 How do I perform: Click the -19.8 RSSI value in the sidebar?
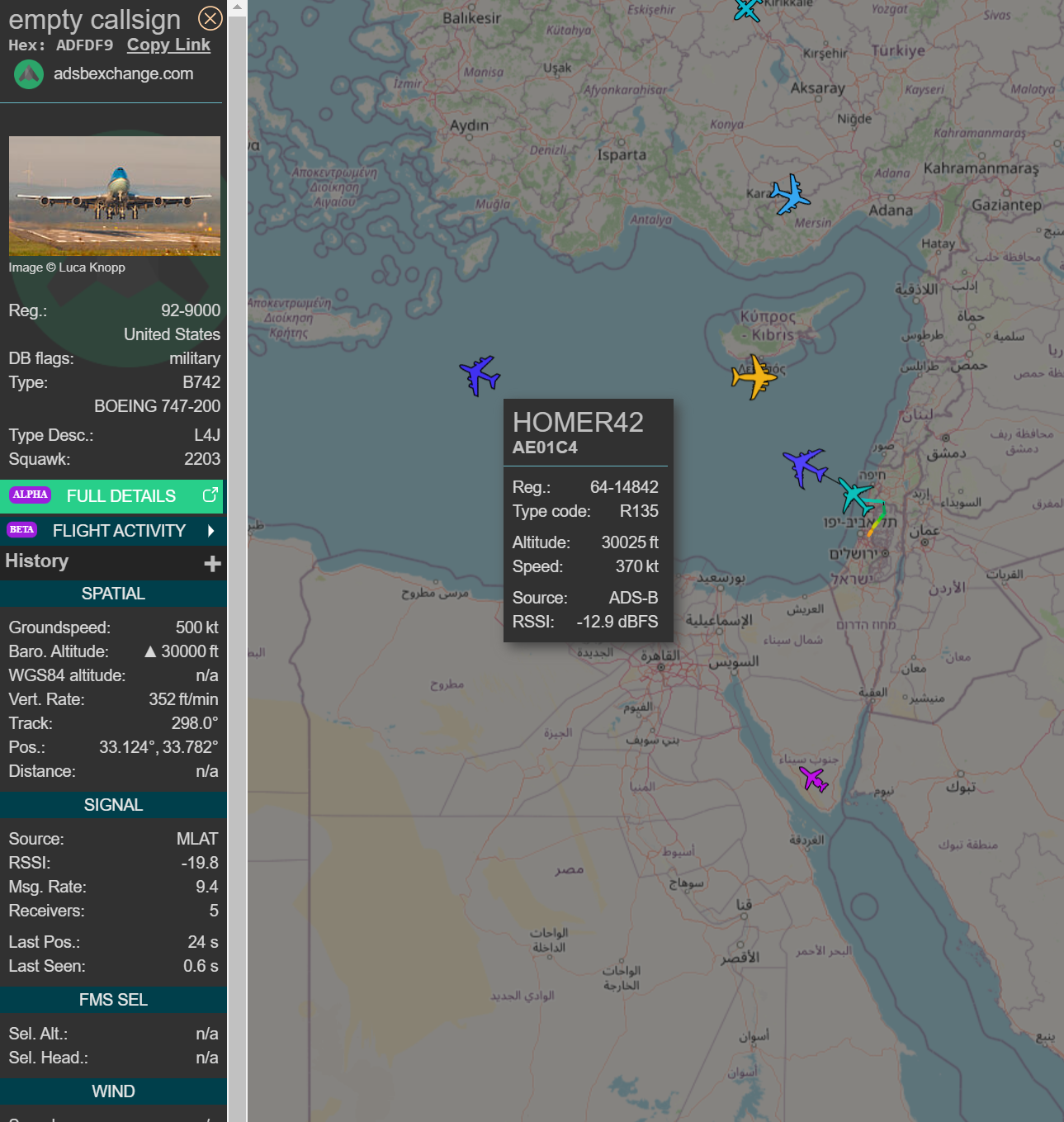tap(200, 863)
